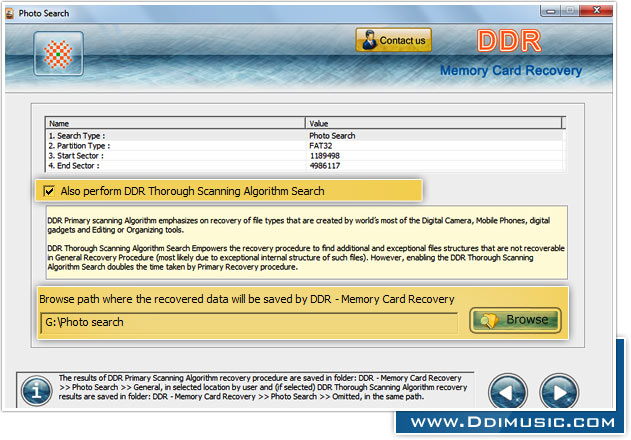
Task: Select the Value column header
Action: (x=434, y=123)
